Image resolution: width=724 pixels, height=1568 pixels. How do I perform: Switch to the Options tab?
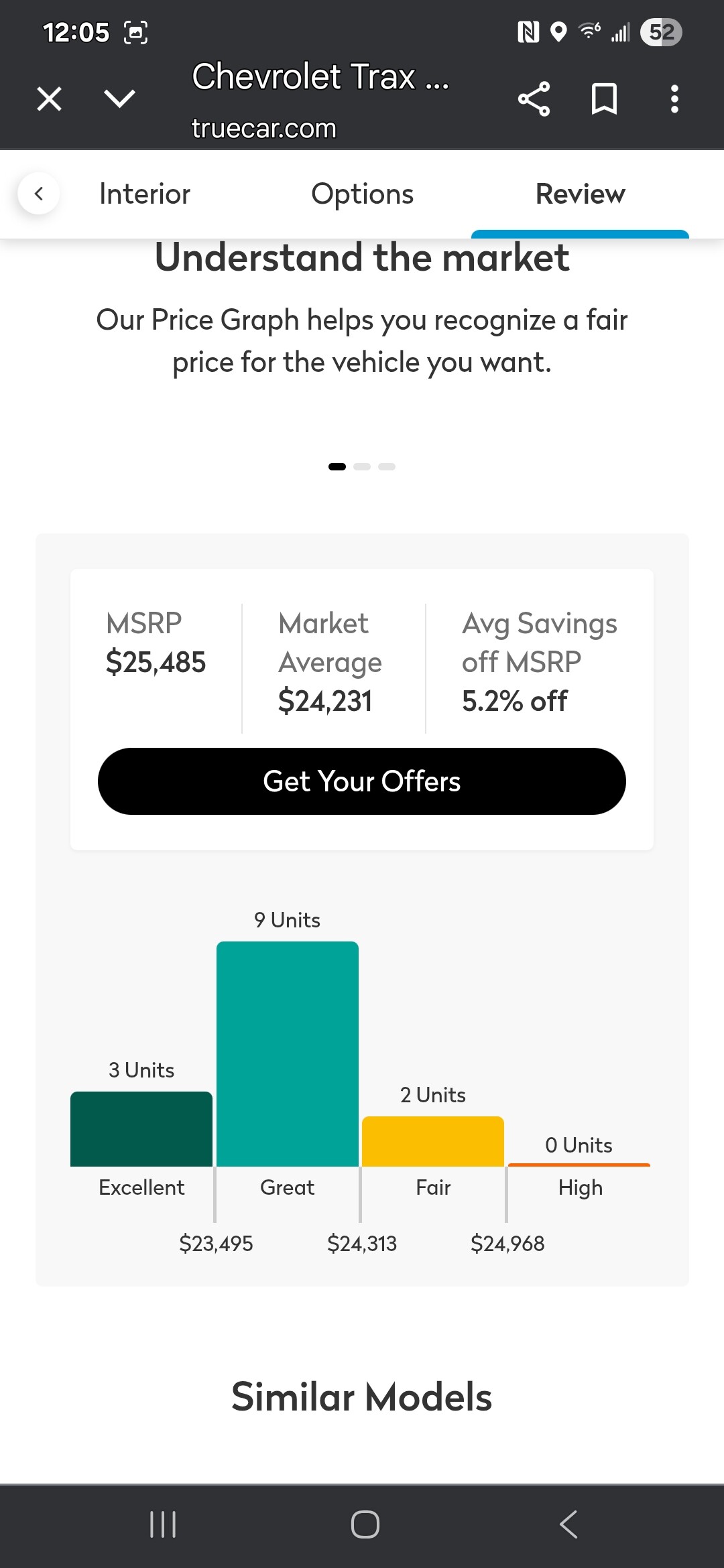click(x=362, y=194)
